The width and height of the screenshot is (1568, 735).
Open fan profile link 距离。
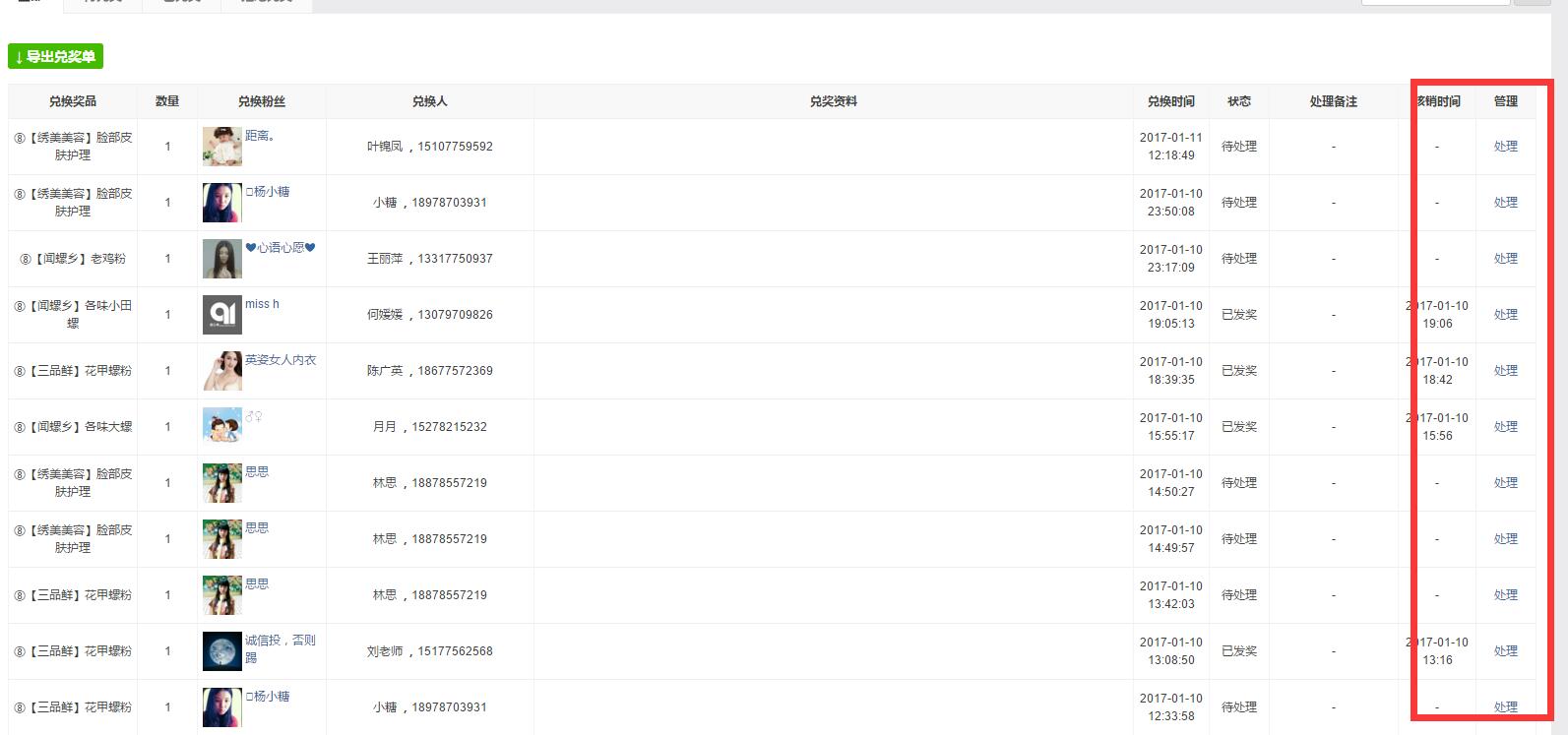coord(260,136)
